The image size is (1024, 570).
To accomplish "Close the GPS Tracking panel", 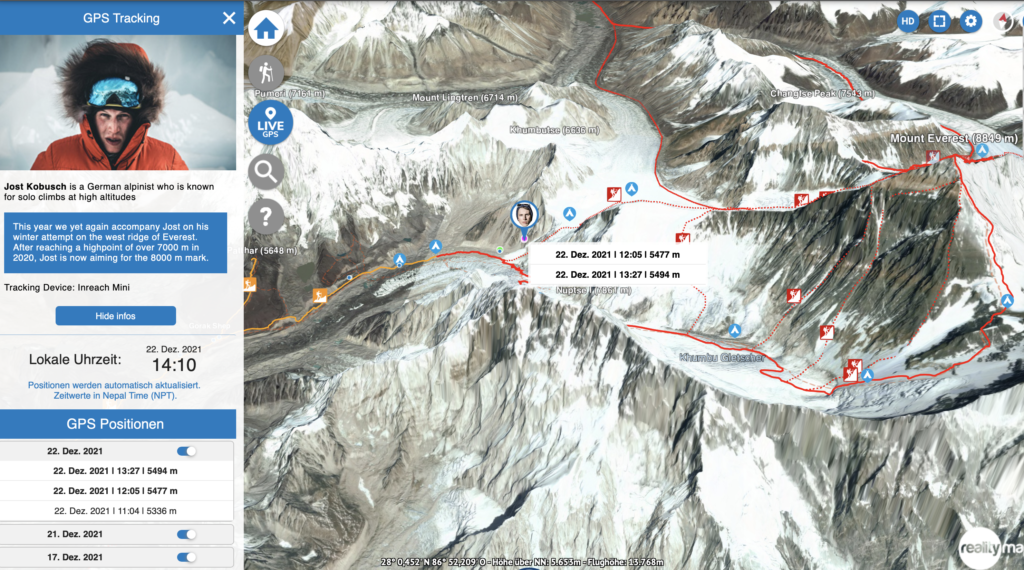I will coord(229,18).
